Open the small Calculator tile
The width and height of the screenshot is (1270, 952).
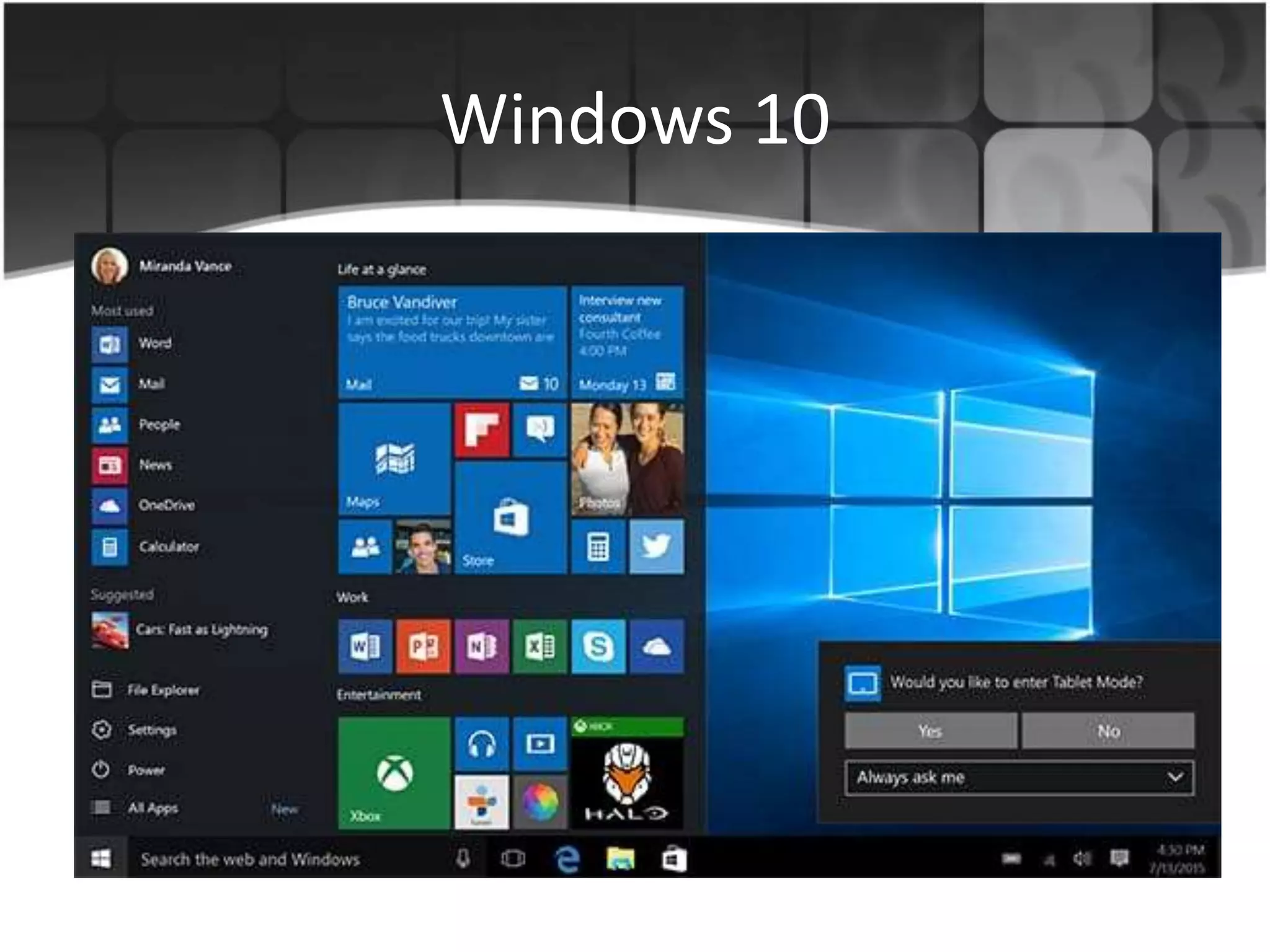[598, 547]
